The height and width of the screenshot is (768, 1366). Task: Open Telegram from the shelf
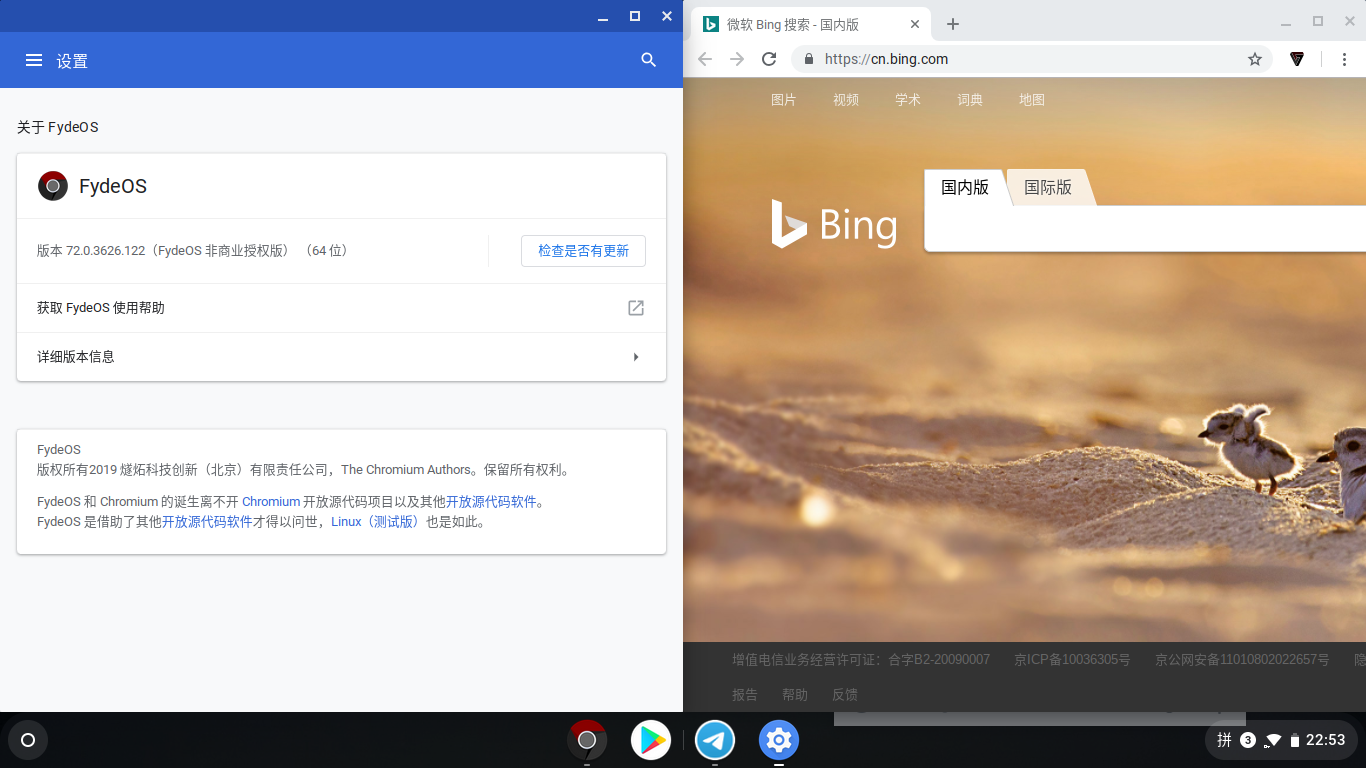pos(715,740)
